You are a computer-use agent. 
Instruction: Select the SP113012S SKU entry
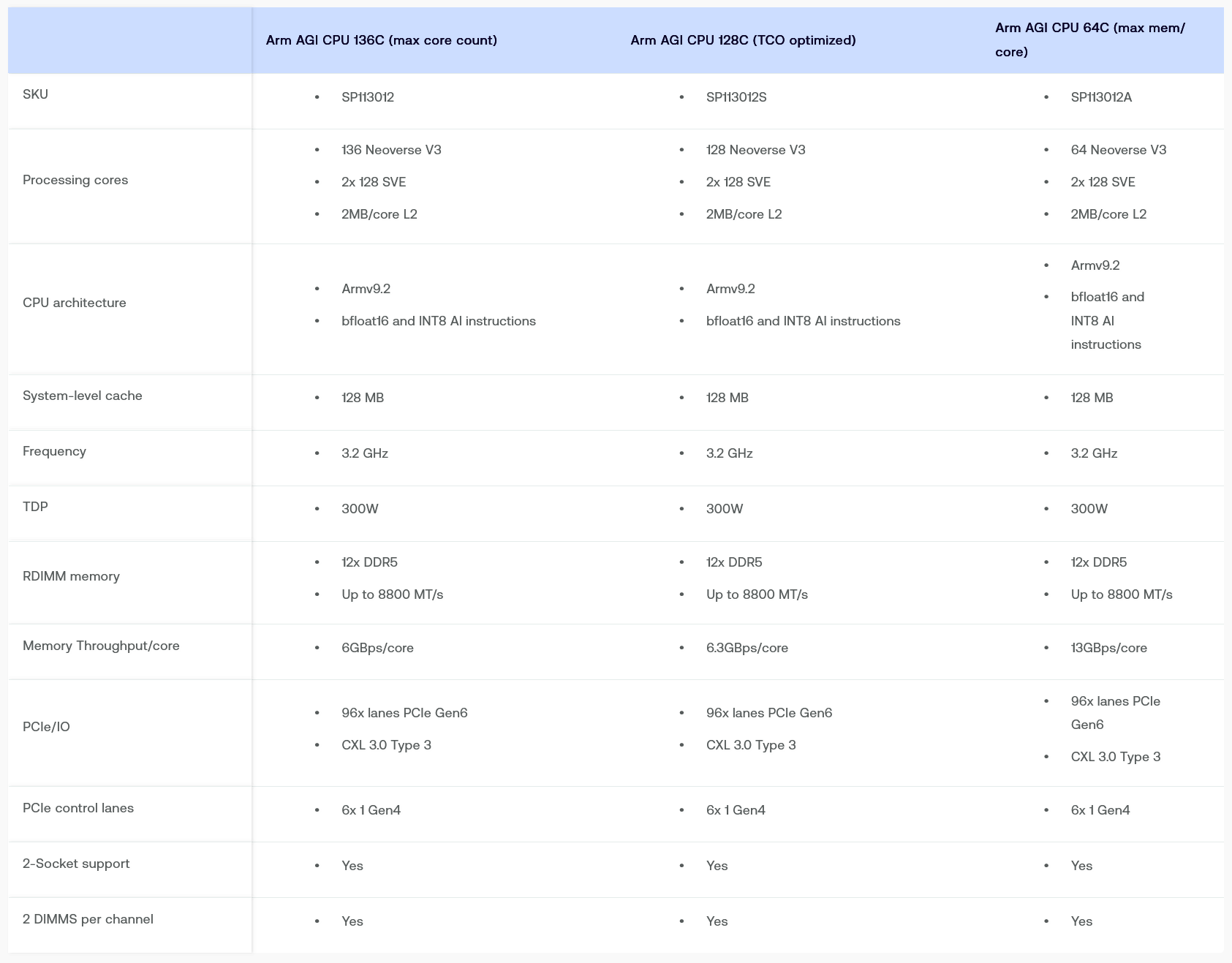pyautogui.click(x=736, y=97)
